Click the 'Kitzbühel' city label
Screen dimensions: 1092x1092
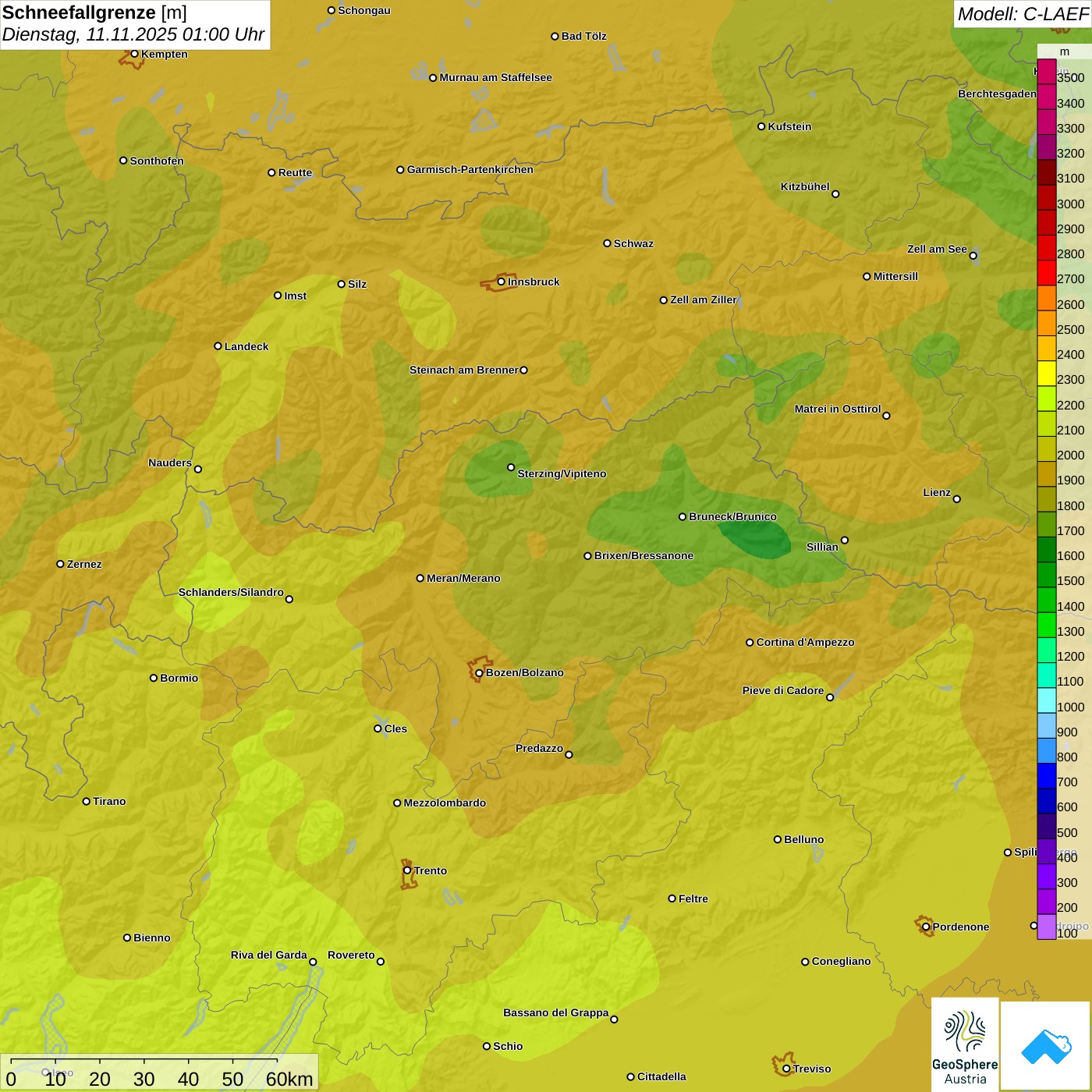coord(805,186)
